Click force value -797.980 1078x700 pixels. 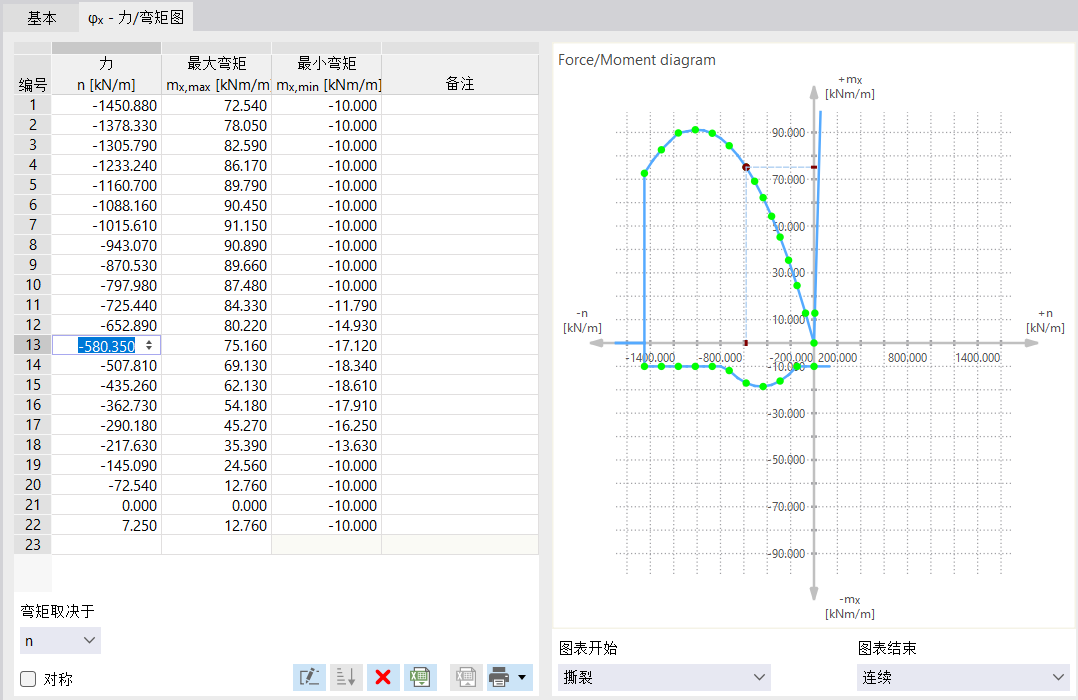[x=107, y=285]
